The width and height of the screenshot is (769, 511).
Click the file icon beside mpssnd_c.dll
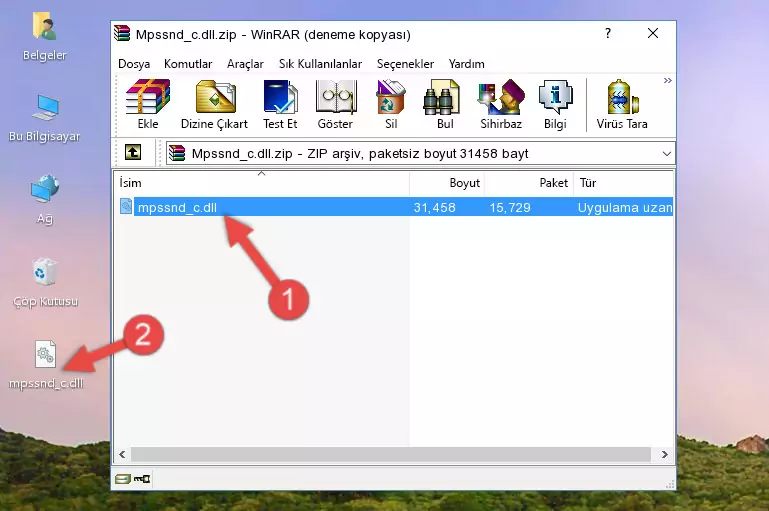click(126, 206)
